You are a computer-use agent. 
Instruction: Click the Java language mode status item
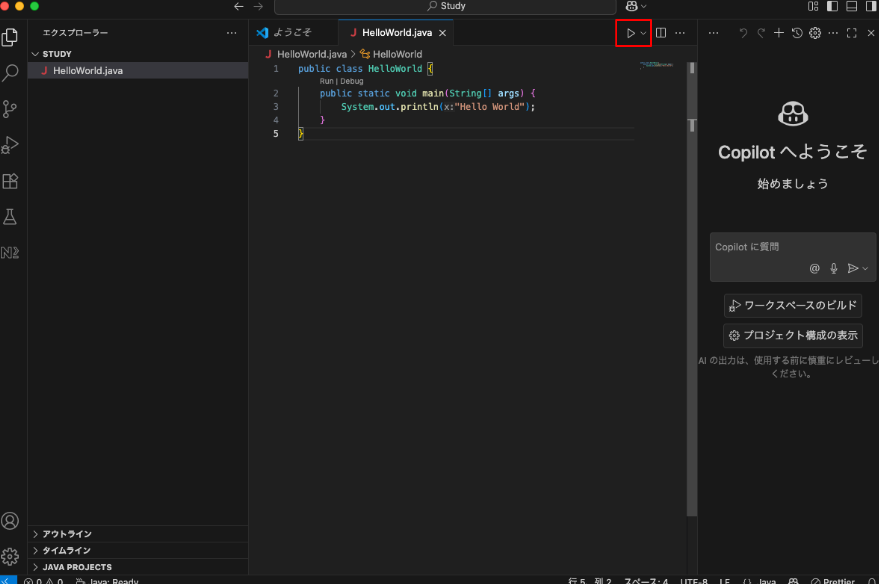(x=767, y=581)
